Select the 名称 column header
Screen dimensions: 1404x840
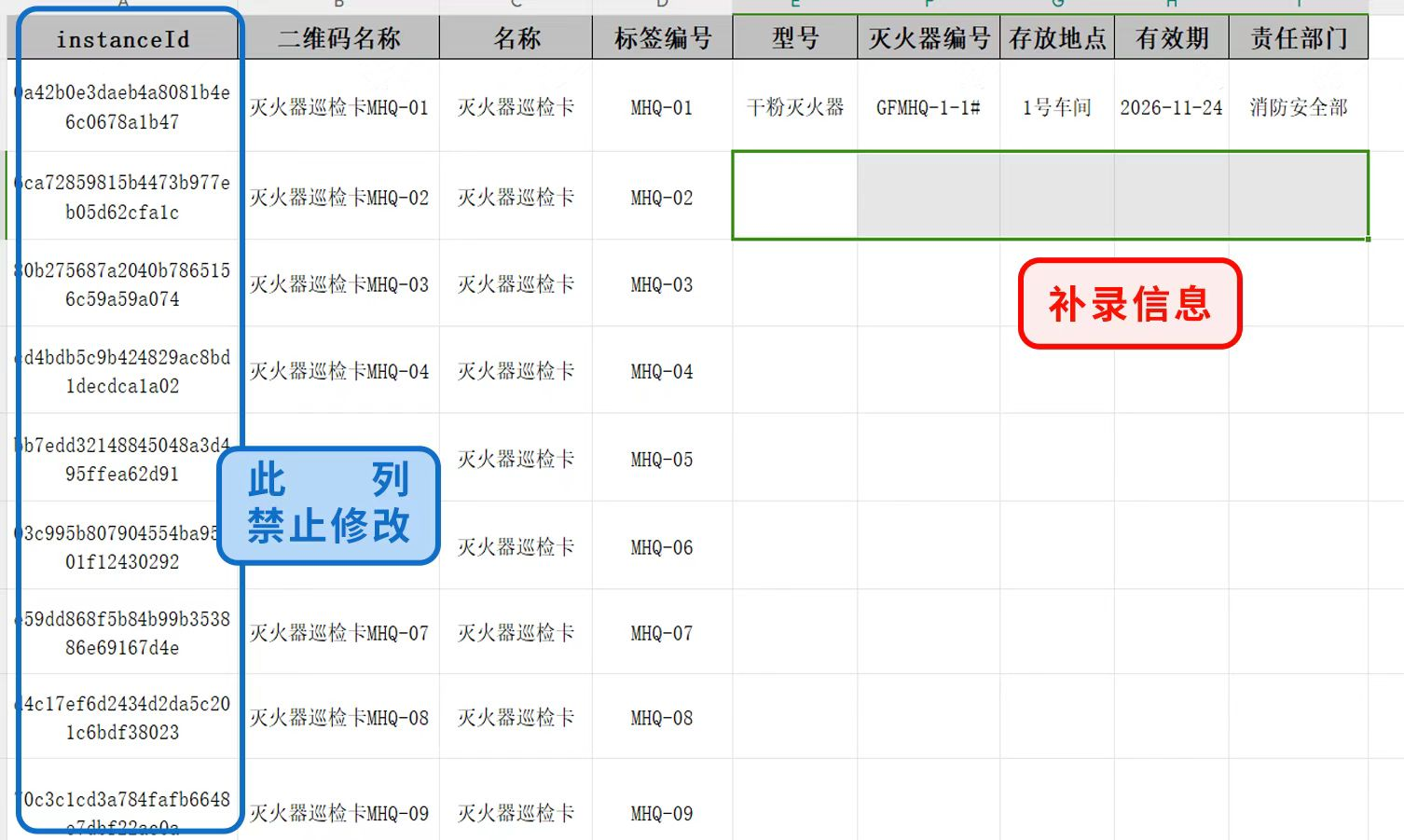pyautogui.click(x=515, y=37)
